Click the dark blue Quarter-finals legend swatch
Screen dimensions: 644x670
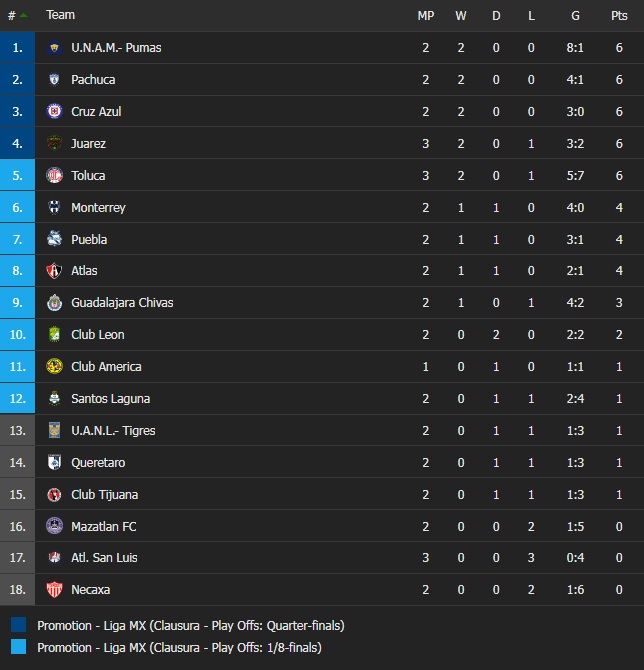19,626
